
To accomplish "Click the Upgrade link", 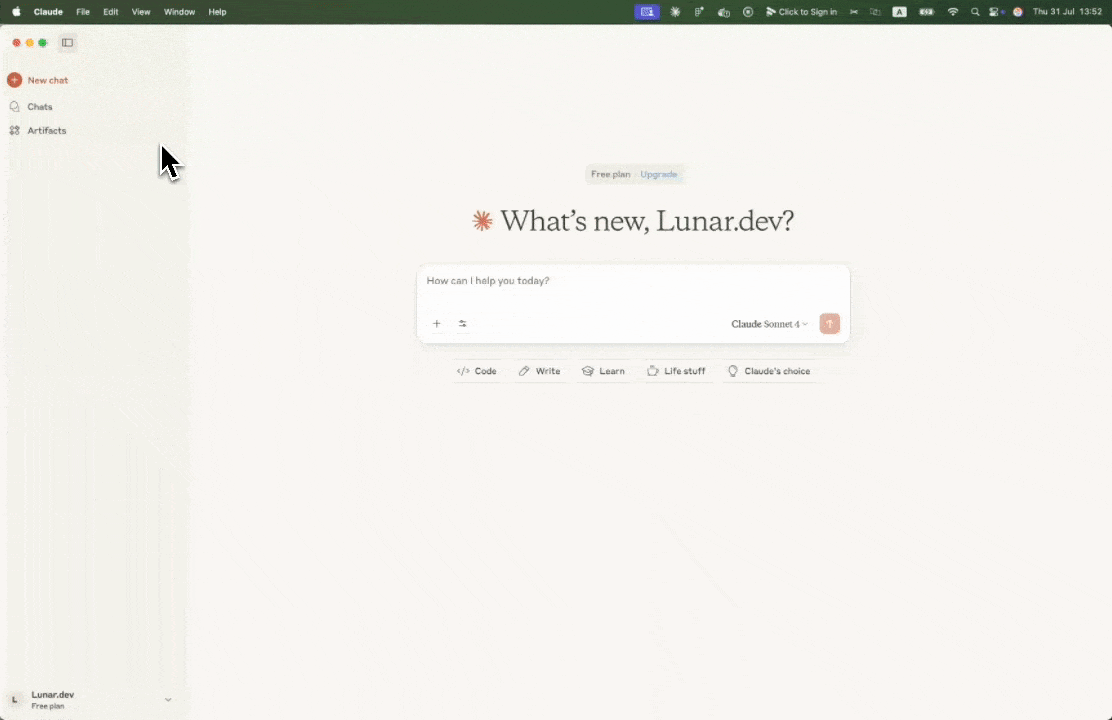I will pos(659,175).
